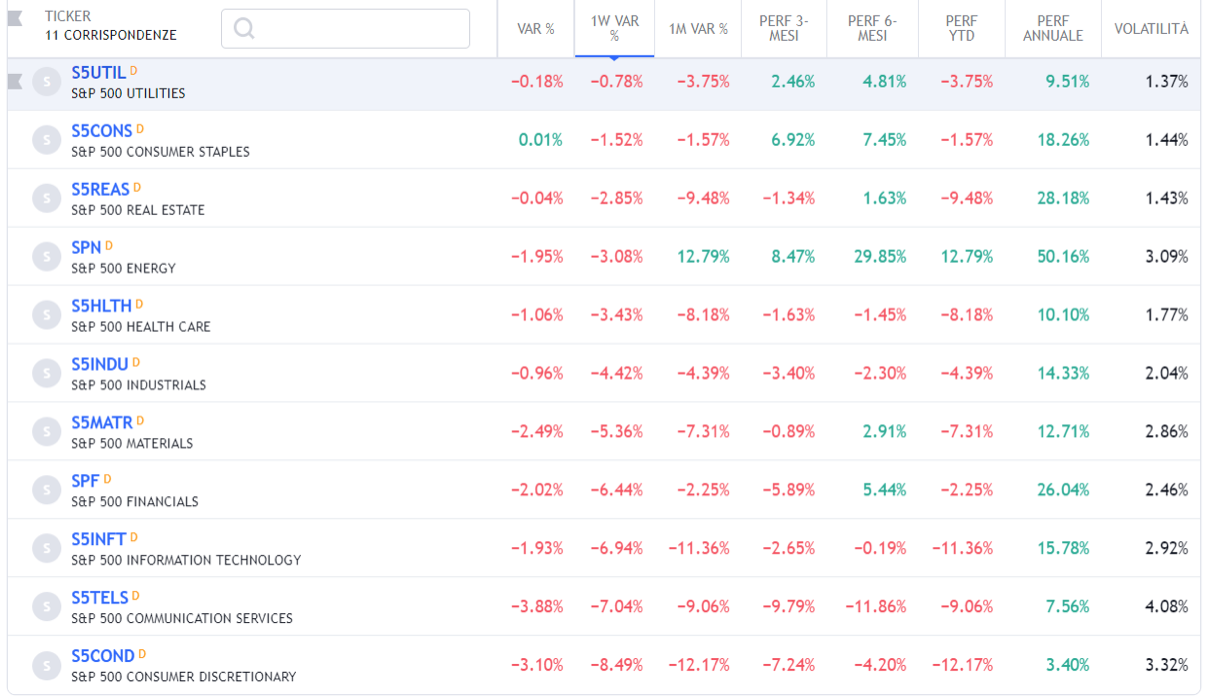
Task: Click the SPF round logo icon
Action: tap(46, 490)
